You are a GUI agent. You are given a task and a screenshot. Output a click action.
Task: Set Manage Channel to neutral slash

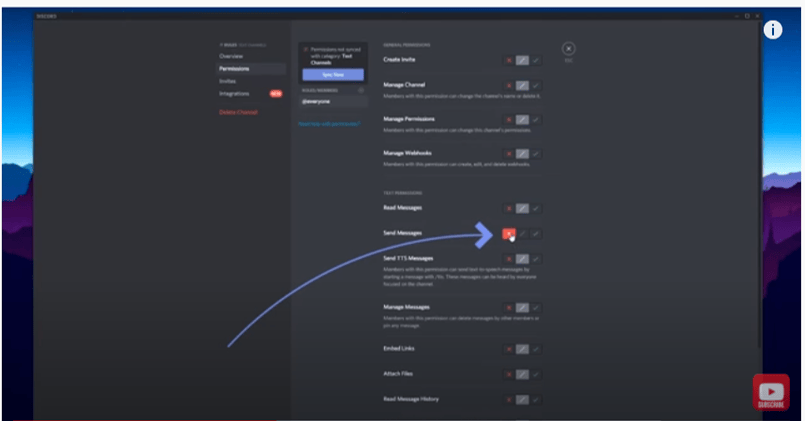click(x=522, y=86)
